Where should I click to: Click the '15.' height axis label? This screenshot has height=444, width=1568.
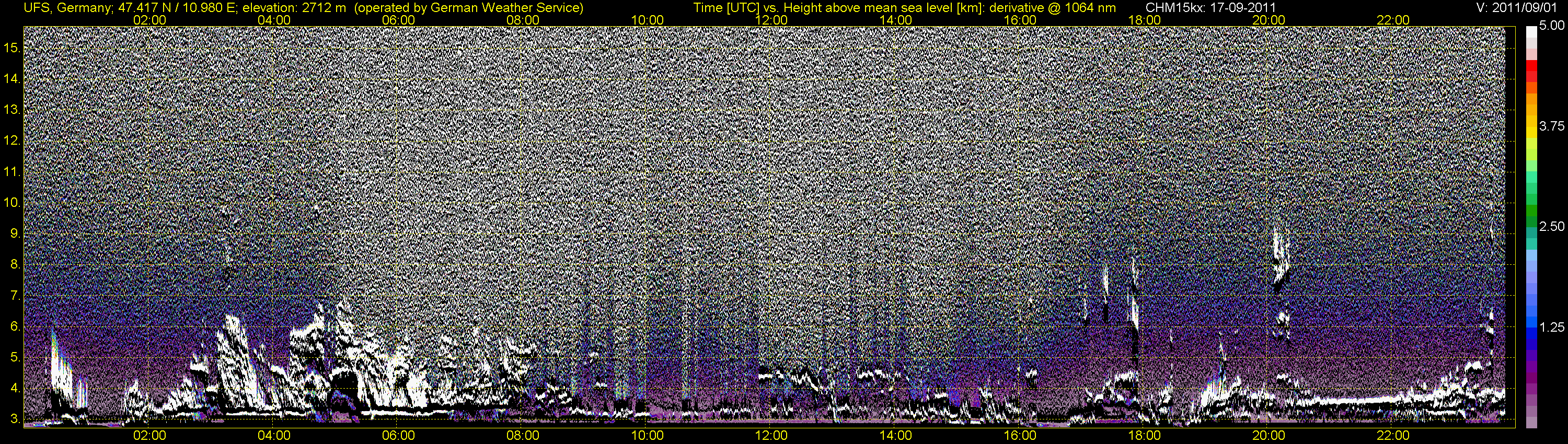point(13,48)
